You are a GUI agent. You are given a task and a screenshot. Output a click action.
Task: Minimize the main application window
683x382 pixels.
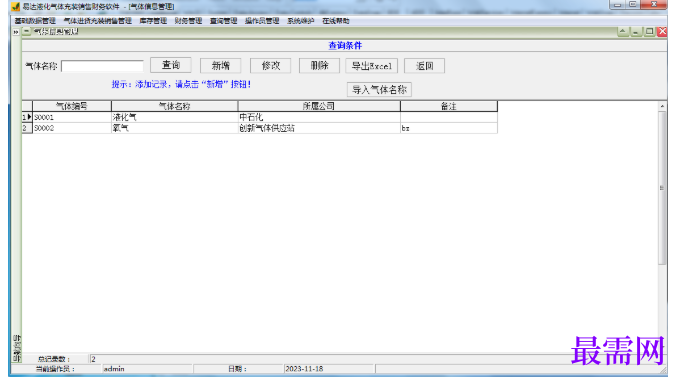(617, 5)
